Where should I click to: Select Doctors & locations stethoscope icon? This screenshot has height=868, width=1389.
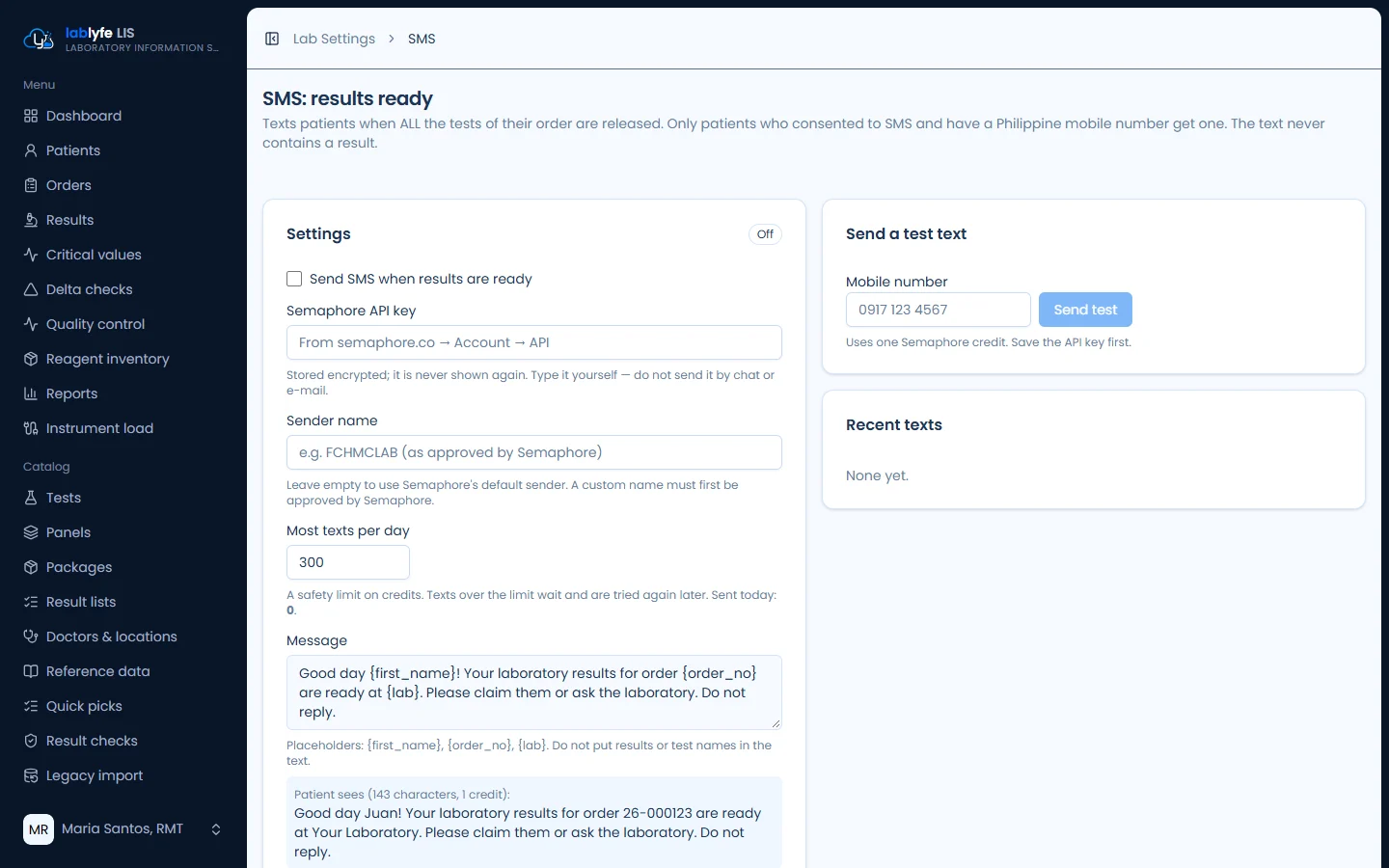31,637
